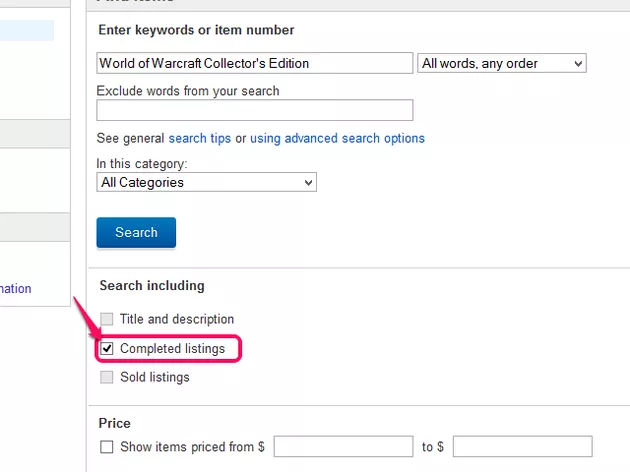
Task: Click the partially visible left sidebar link
Action: (16, 289)
